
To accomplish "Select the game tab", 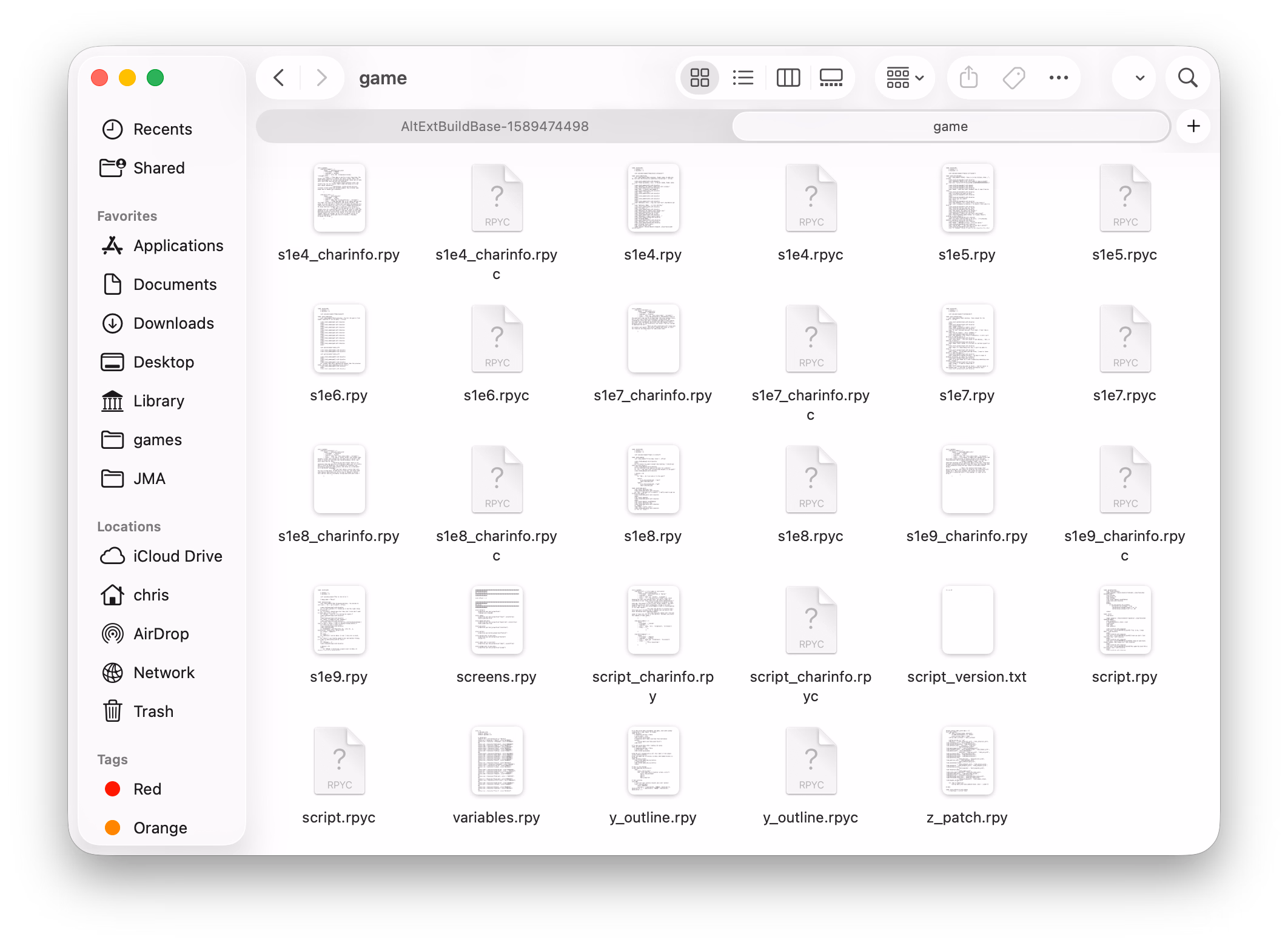I will pyautogui.click(x=950, y=126).
